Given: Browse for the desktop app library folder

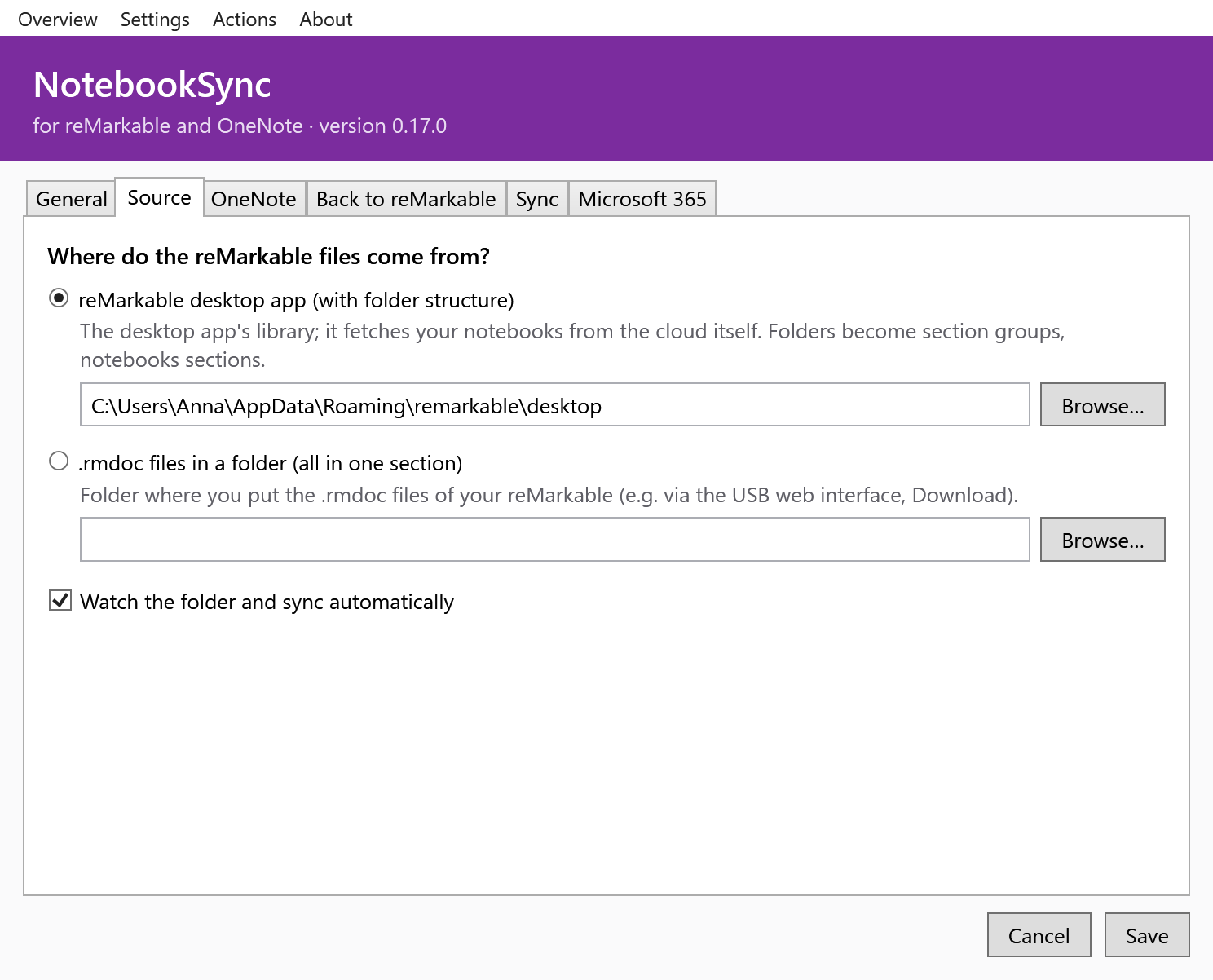Looking at the screenshot, I should [1102, 404].
